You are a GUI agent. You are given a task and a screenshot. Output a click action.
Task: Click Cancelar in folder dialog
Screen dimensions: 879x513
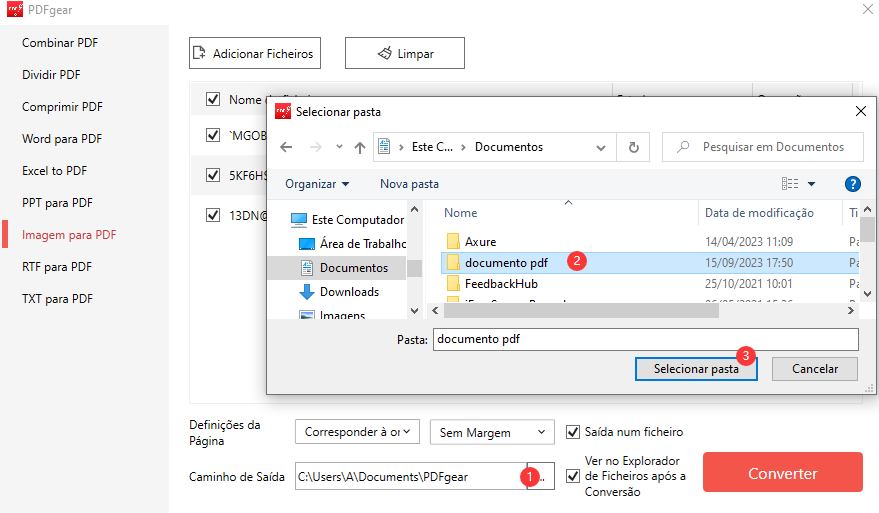click(815, 369)
